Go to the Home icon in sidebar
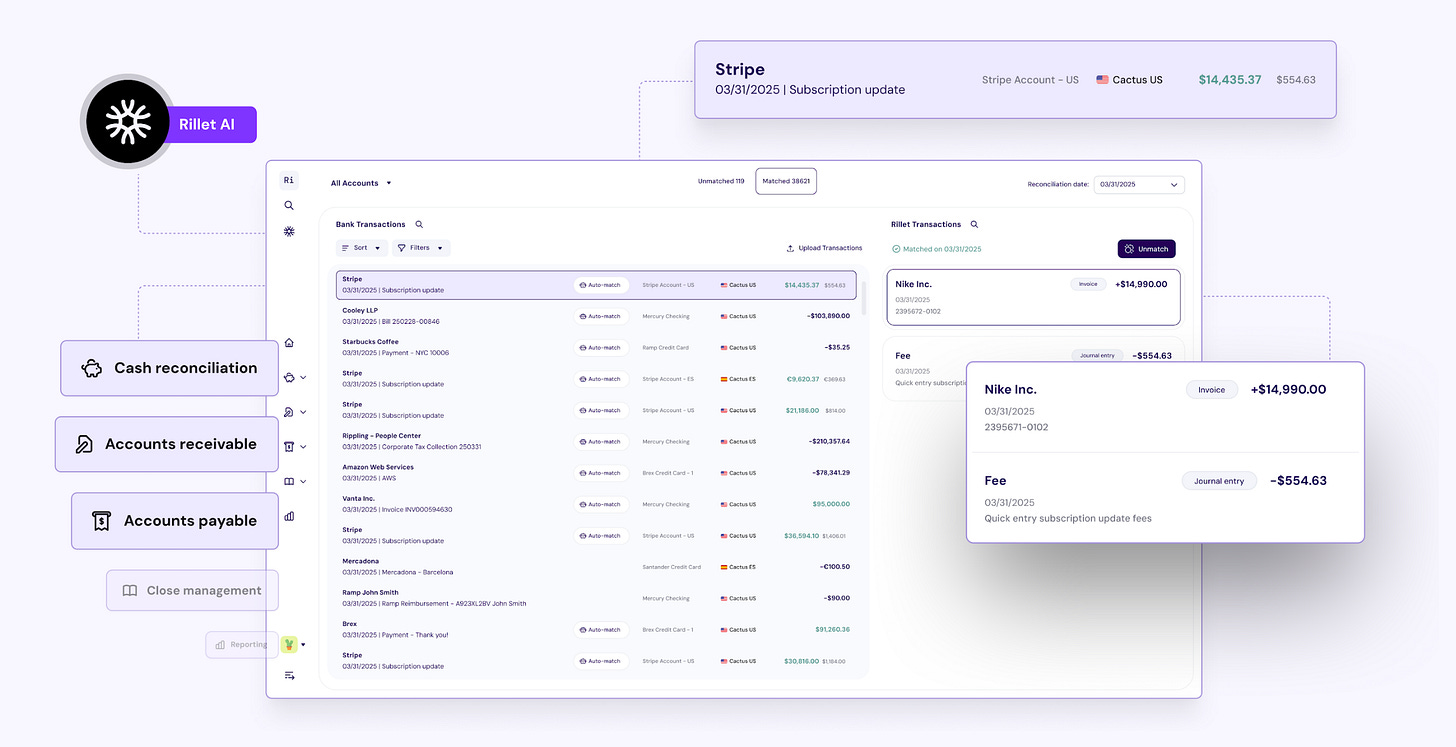The image size is (1456, 747). point(289,342)
